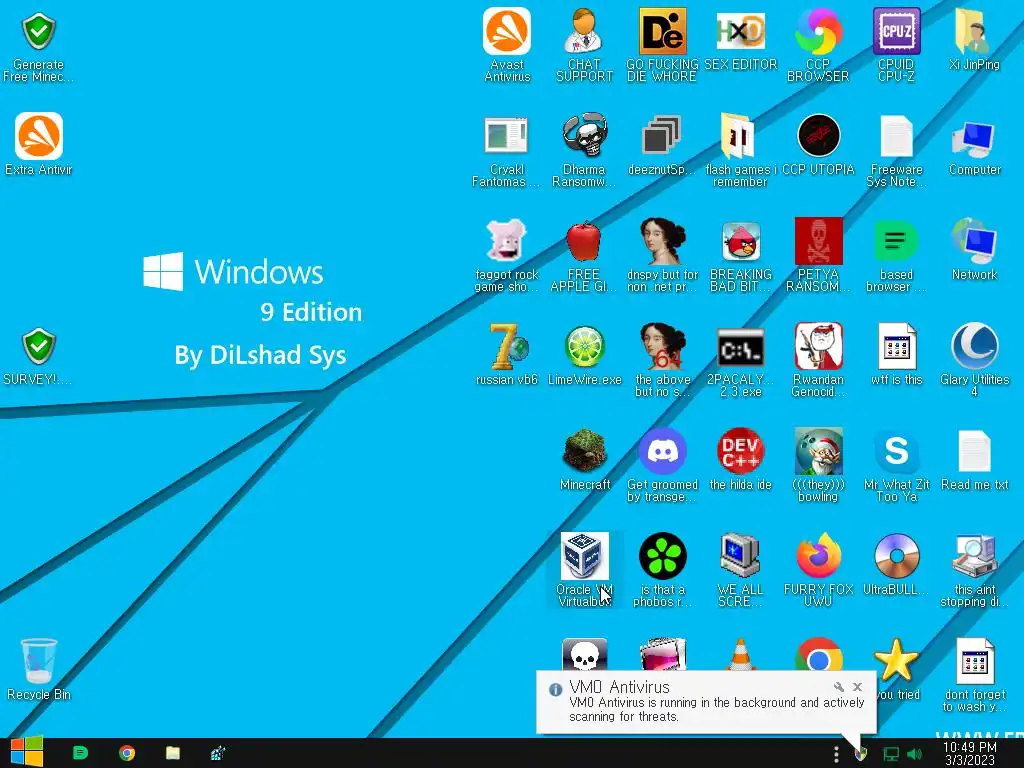Click the wrench icon in VM0 notification
1024x768 pixels.
click(x=839, y=687)
